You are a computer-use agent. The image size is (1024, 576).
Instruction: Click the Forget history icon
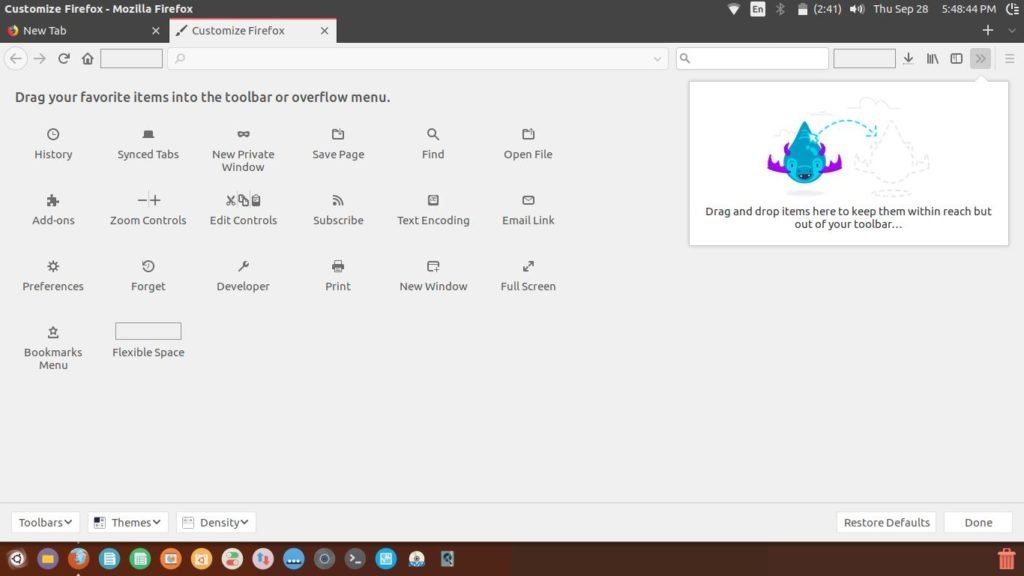click(147, 266)
